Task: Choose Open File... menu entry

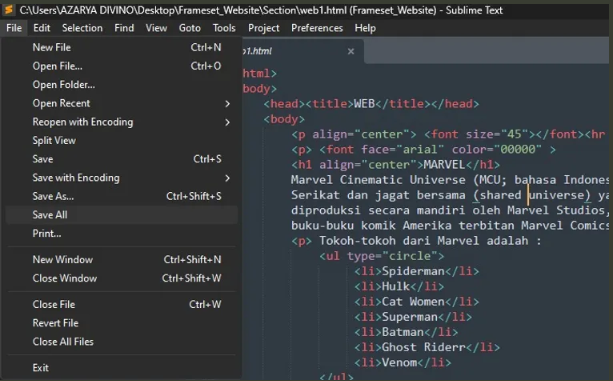Action: pos(122,66)
